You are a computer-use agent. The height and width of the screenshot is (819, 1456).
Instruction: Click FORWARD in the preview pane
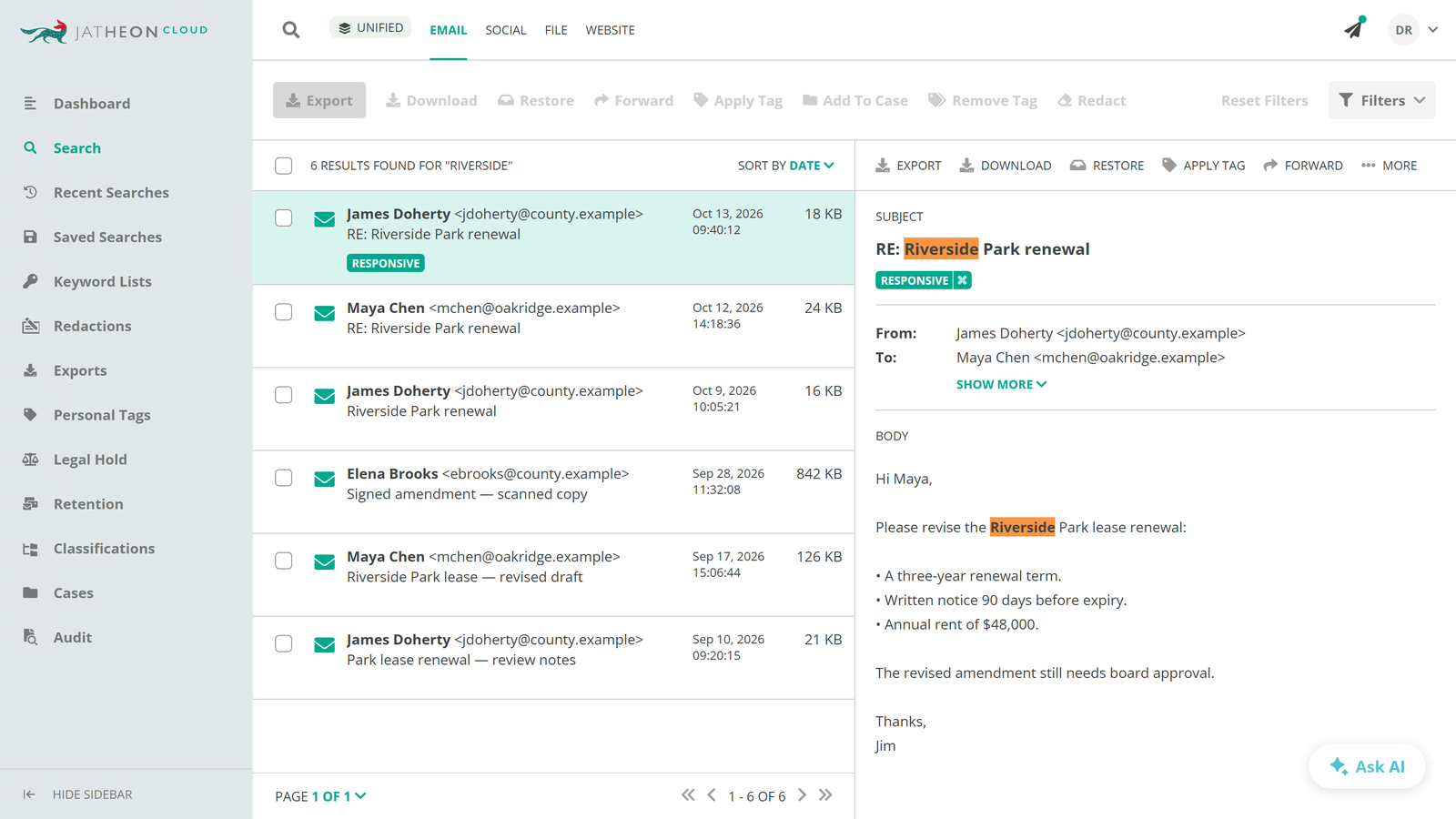1303,166
